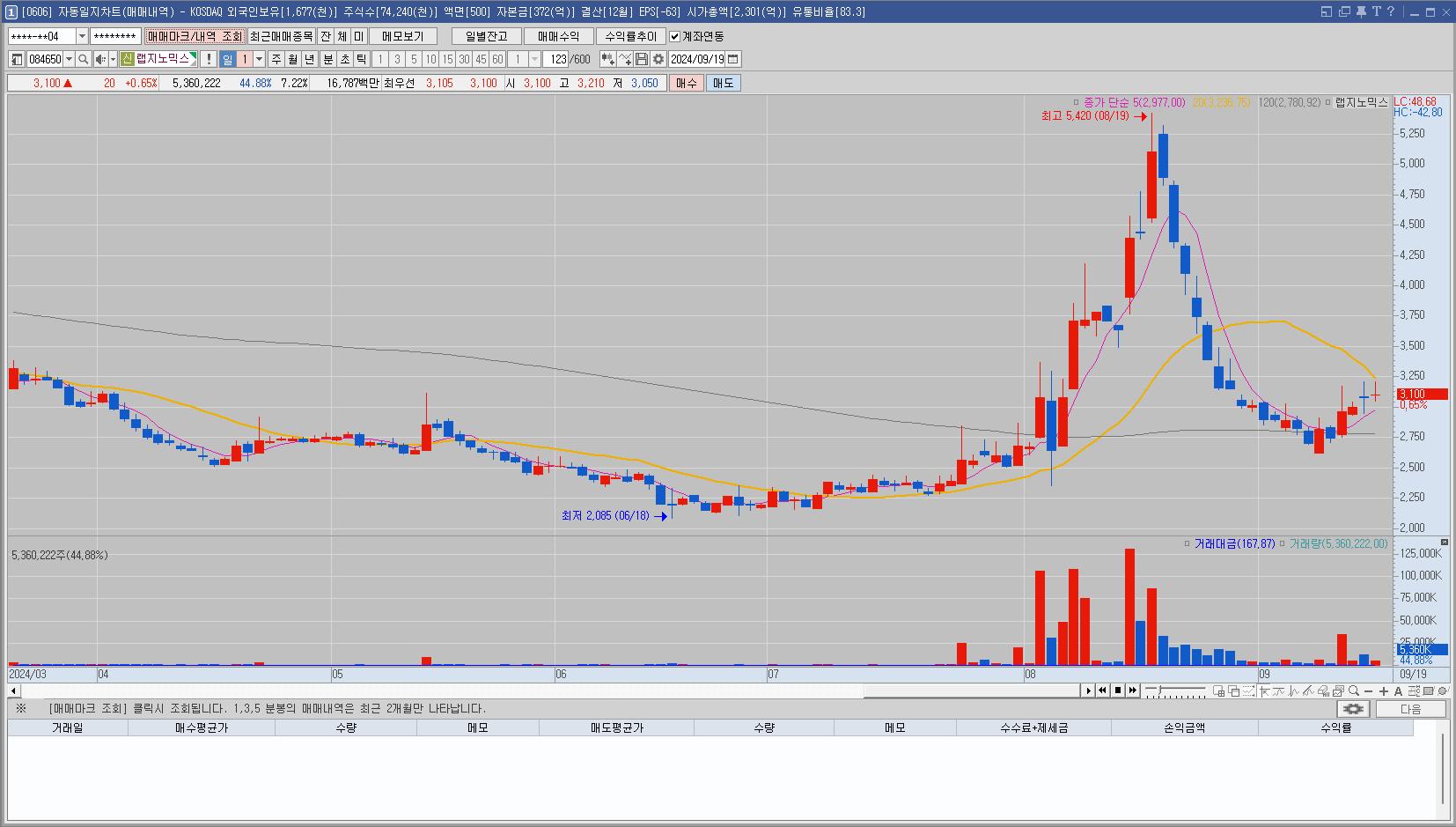Screen dimensions: 1456x827
Task: Click the chart fast-forward icon
Action: coord(1132,690)
